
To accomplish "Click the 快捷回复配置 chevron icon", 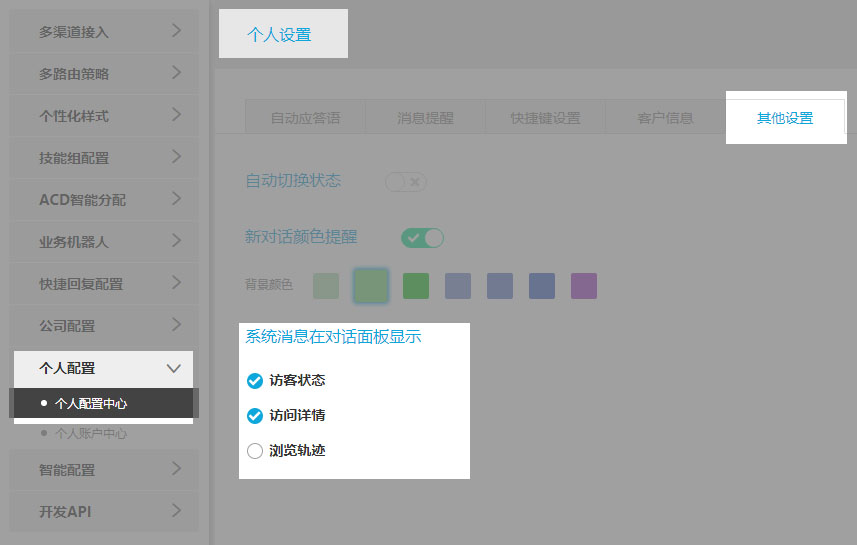I will coord(176,283).
